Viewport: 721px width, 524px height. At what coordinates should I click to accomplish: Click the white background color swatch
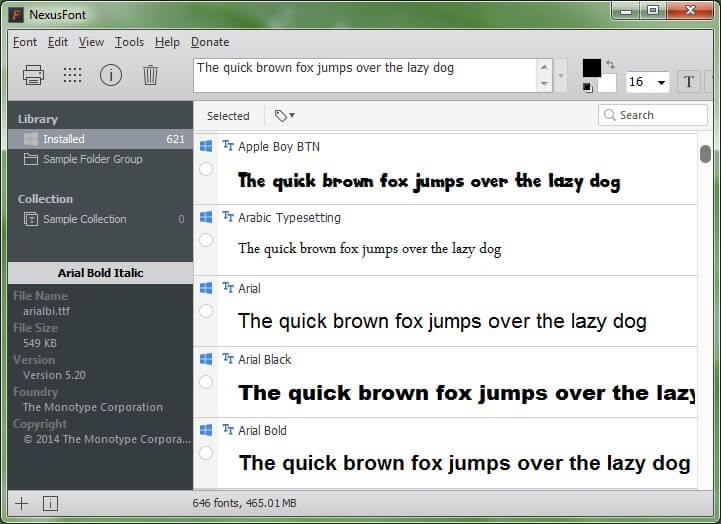click(607, 84)
